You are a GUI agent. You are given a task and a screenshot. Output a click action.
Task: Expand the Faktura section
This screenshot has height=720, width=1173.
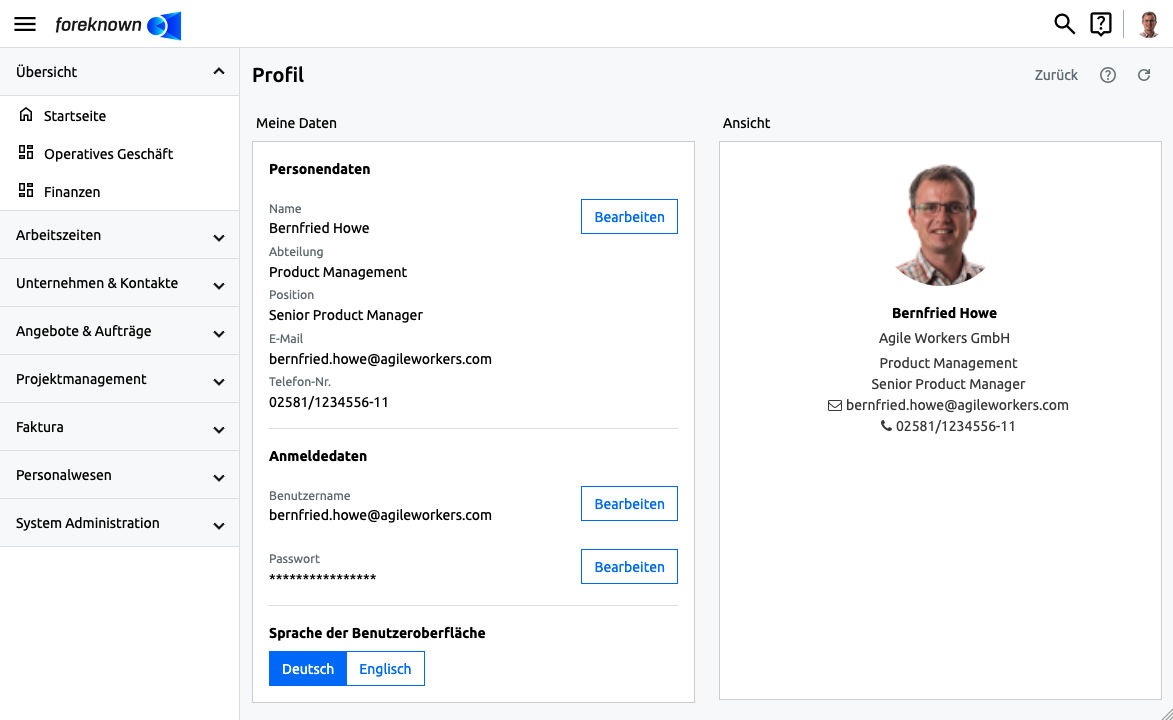(x=120, y=427)
